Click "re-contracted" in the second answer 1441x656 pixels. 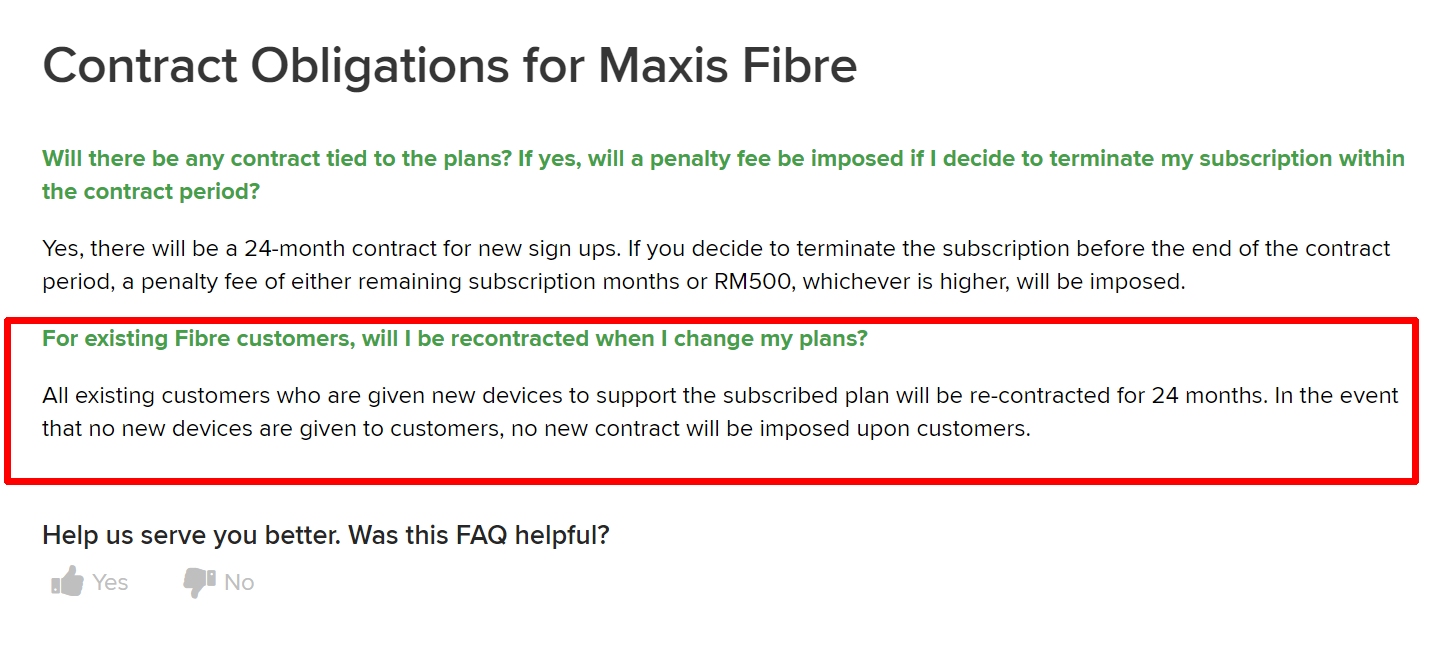pos(1034,395)
